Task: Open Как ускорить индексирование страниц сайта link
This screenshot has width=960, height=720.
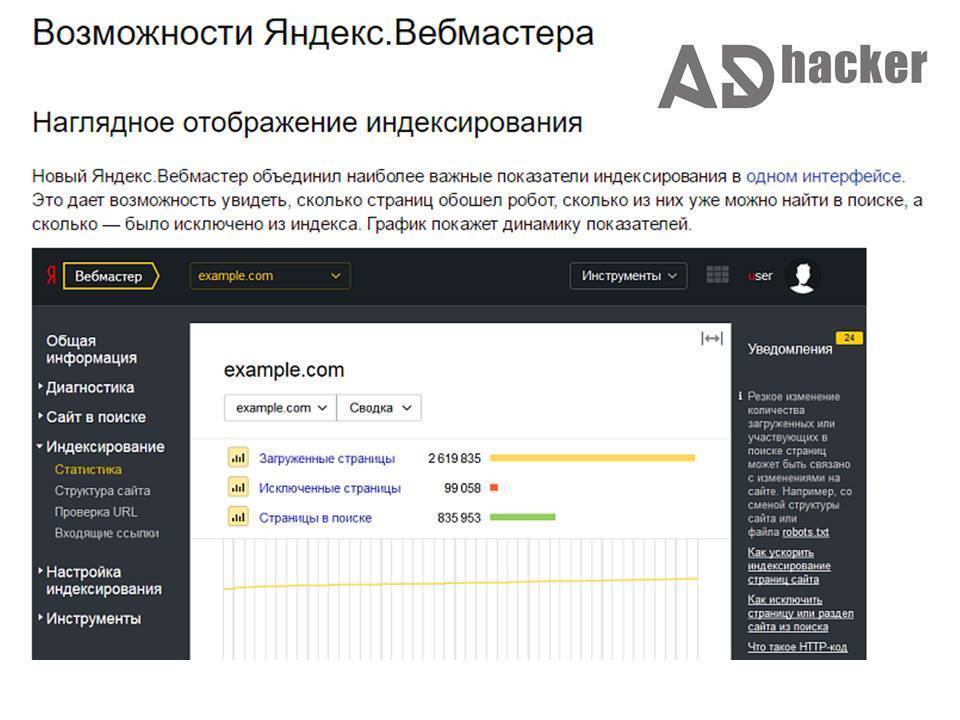Action: click(x=789, y=566)
